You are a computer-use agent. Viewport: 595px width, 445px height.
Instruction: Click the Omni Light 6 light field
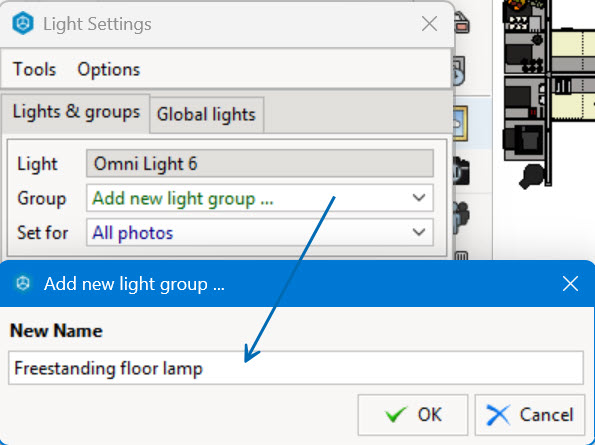(260, 164)
